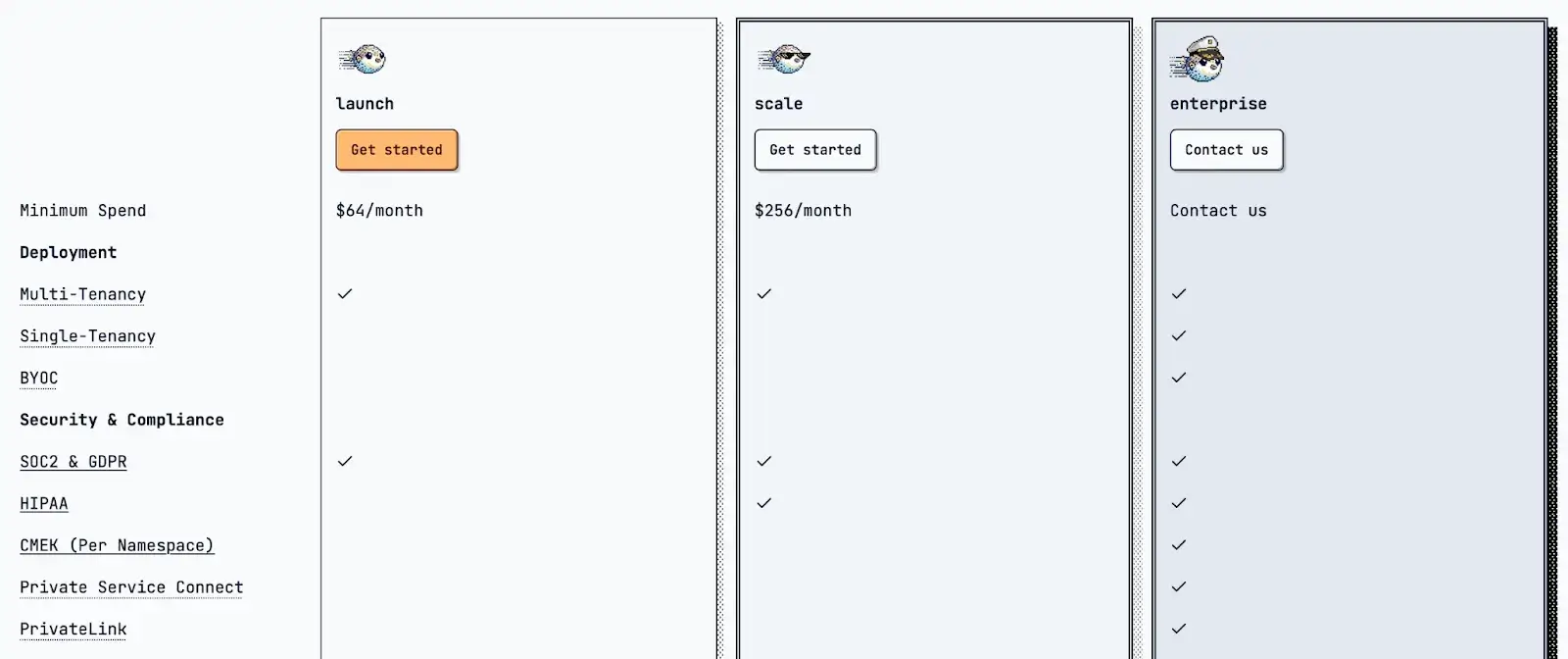Click the launch plan pufferfish icon
Image resolution: width=1568 pixels, height=659 pixels.
(364, 60)
